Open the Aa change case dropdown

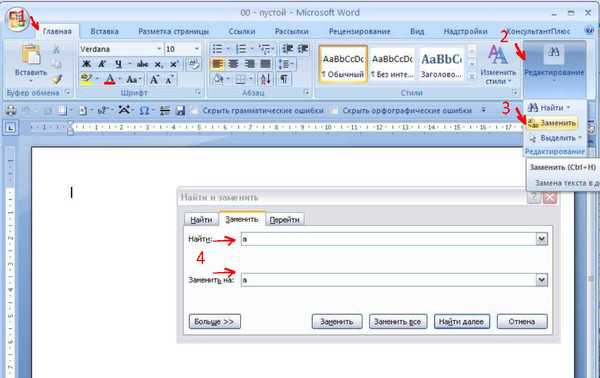(x=134, y=80)
